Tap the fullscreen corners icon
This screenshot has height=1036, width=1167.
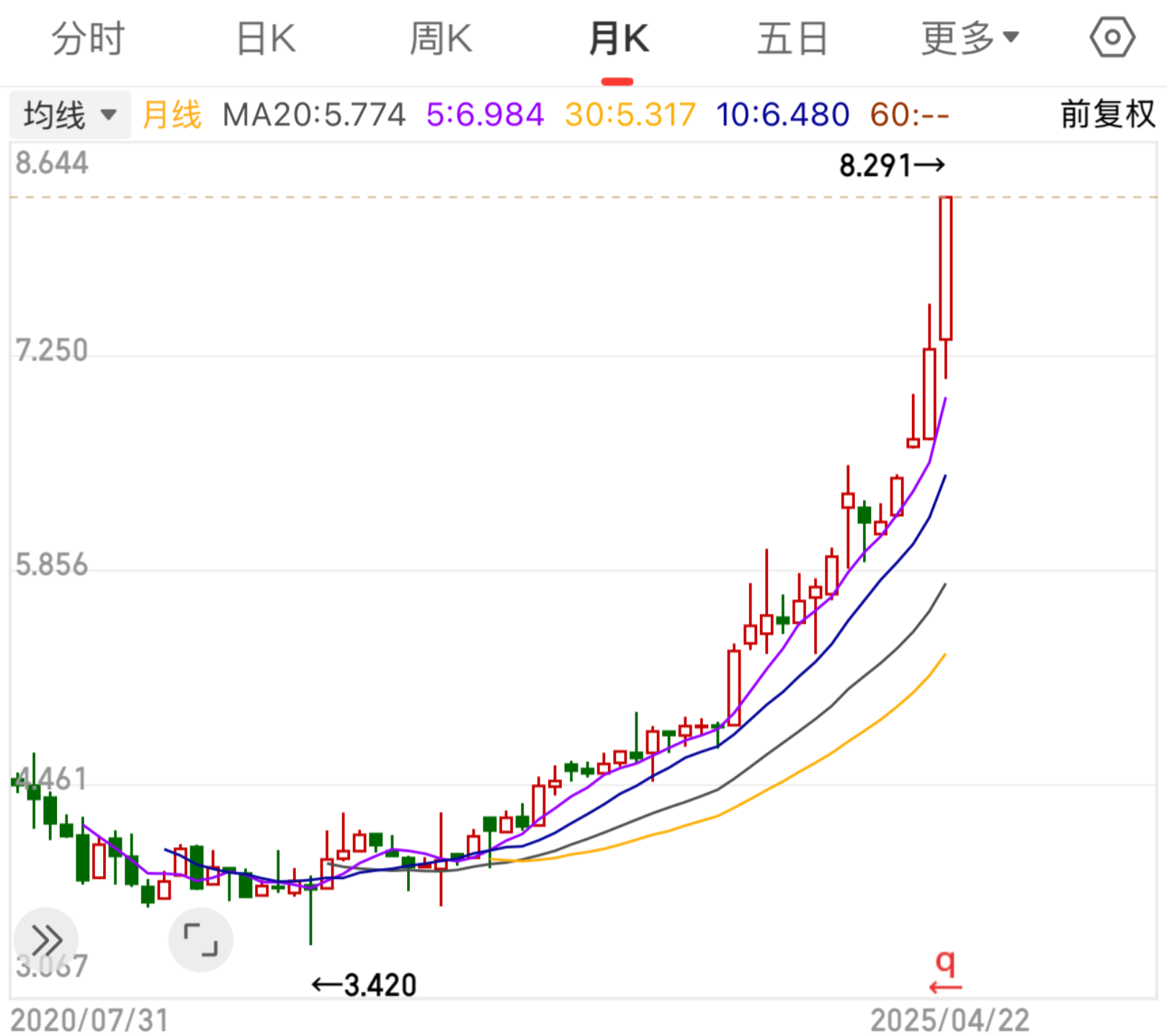tap(200, 939)
